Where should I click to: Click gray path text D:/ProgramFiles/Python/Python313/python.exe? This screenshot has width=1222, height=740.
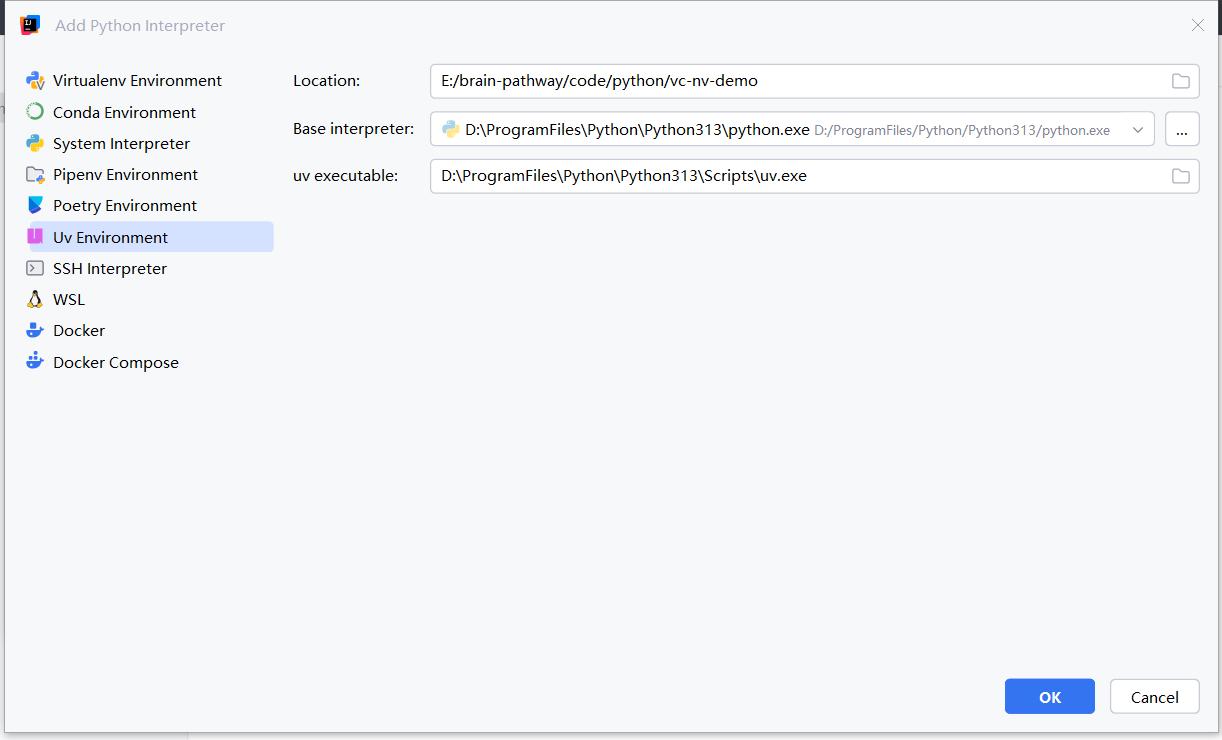962,130
